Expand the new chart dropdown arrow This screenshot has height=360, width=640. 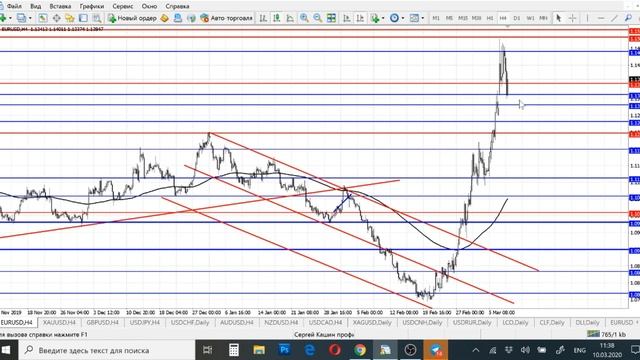(10, 18)
